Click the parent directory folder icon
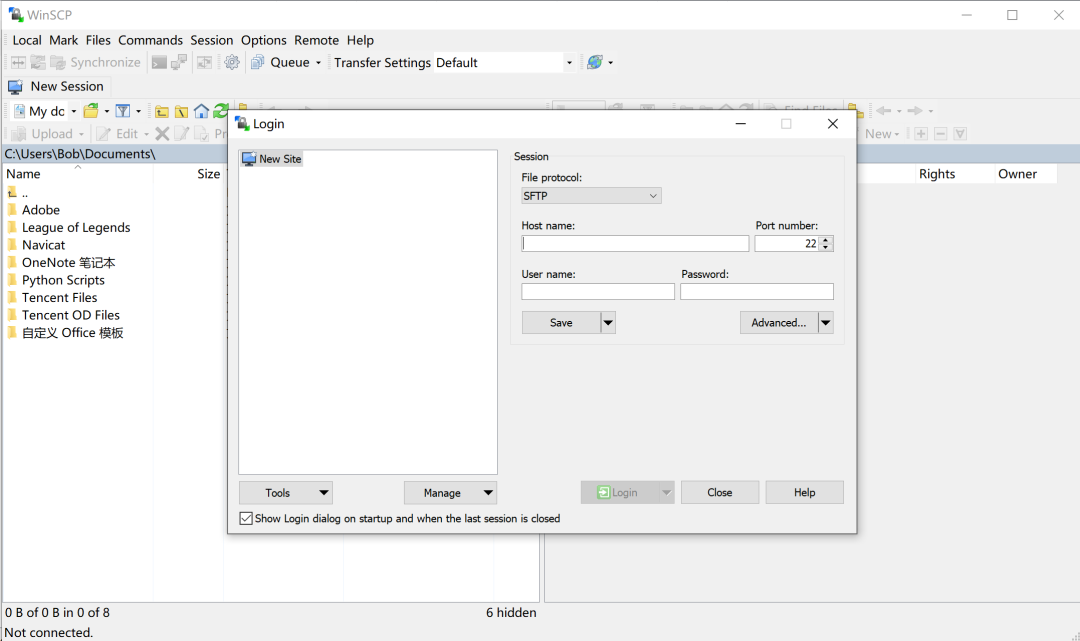Image resolution: width=1080 pixels, height=641 pixels. coord(162,112)
